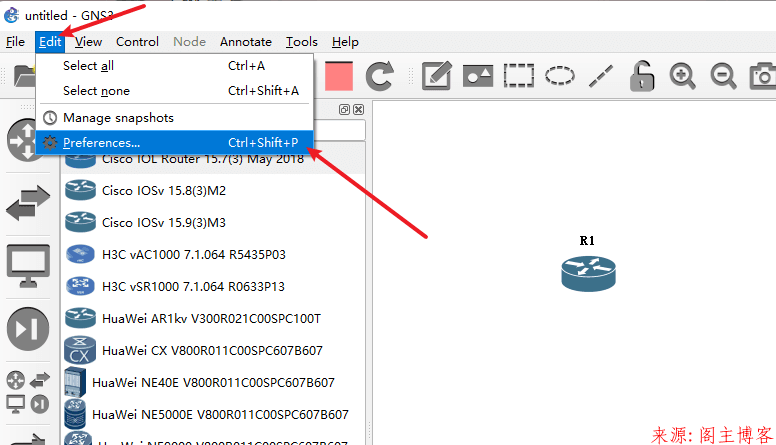Select HuaWei NE40E V800R011C00SPC607B607

213,383
